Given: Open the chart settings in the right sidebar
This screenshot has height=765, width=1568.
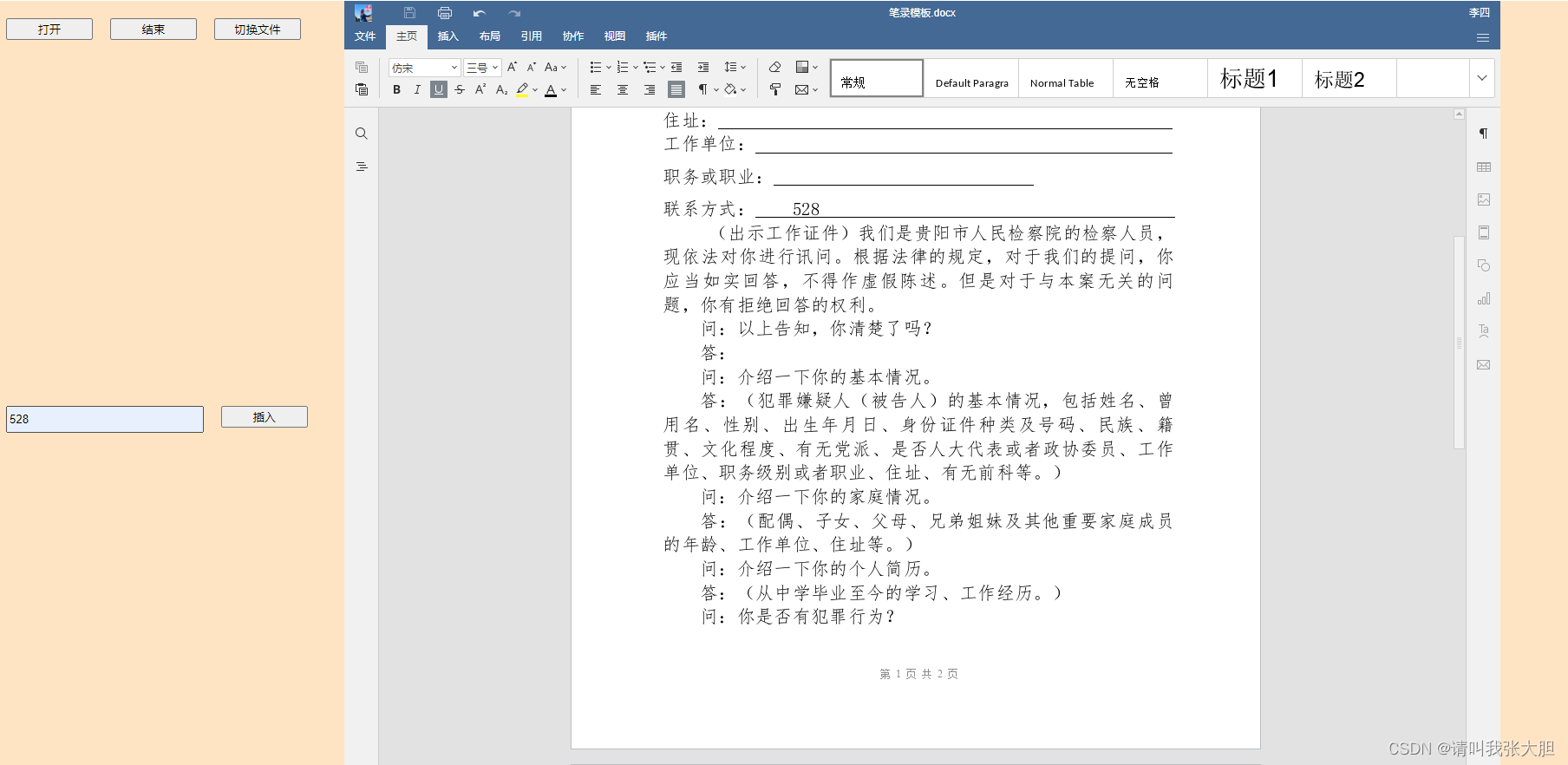Looking at the screenshot, I should pyautogui.click(x=1484, y=298).
